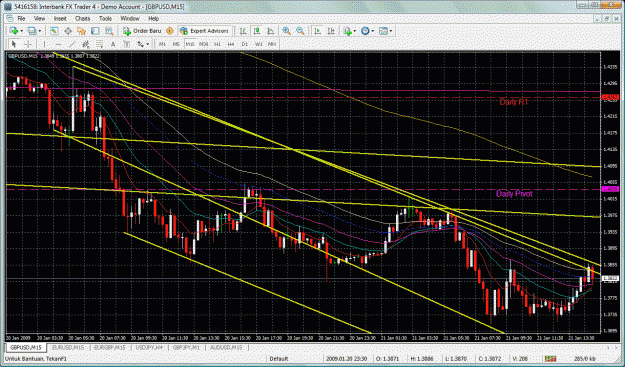The image size is (625, 367).
Task: Click the Default profile in status bar
Action: click(x=279, y=359)
